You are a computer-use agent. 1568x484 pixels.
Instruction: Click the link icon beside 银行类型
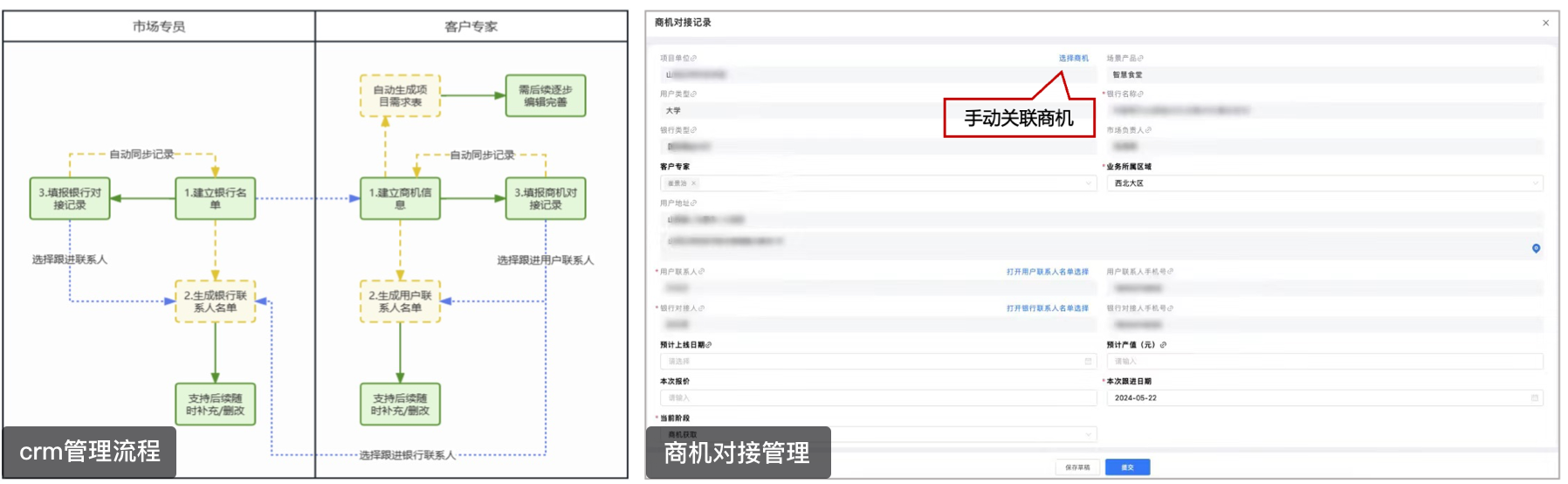pyautogui.click(x=693, y=130)
